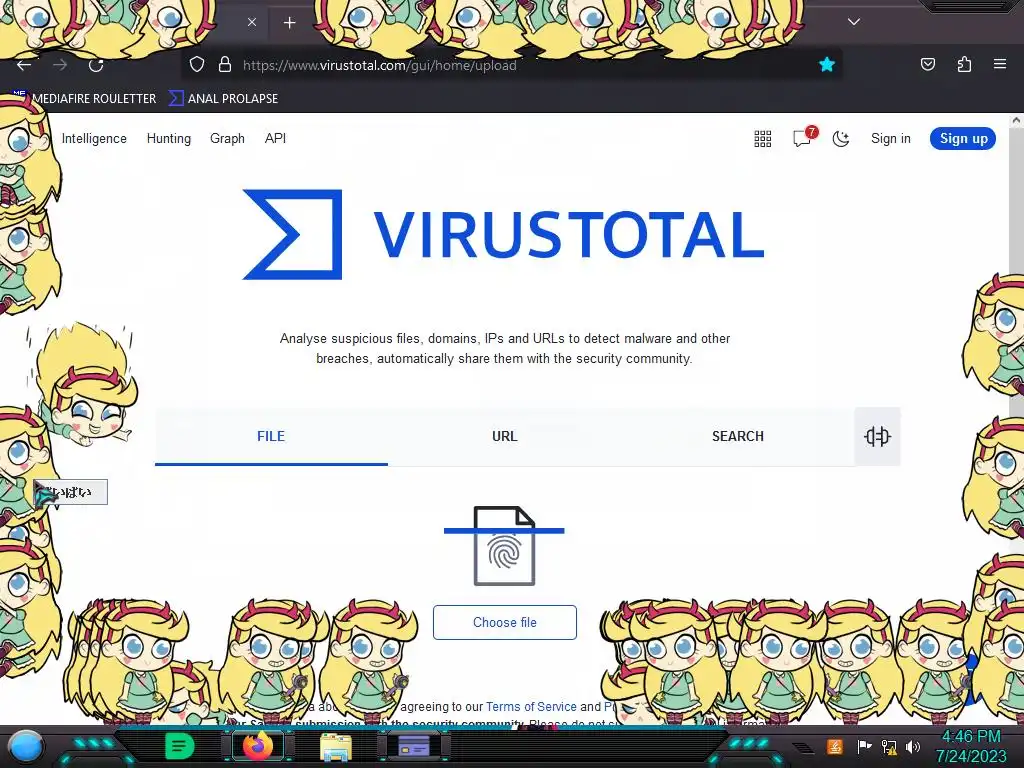The image size is (1024, 768).
Task: Open the volume speaker tray icon
Action: pos(913,746)
